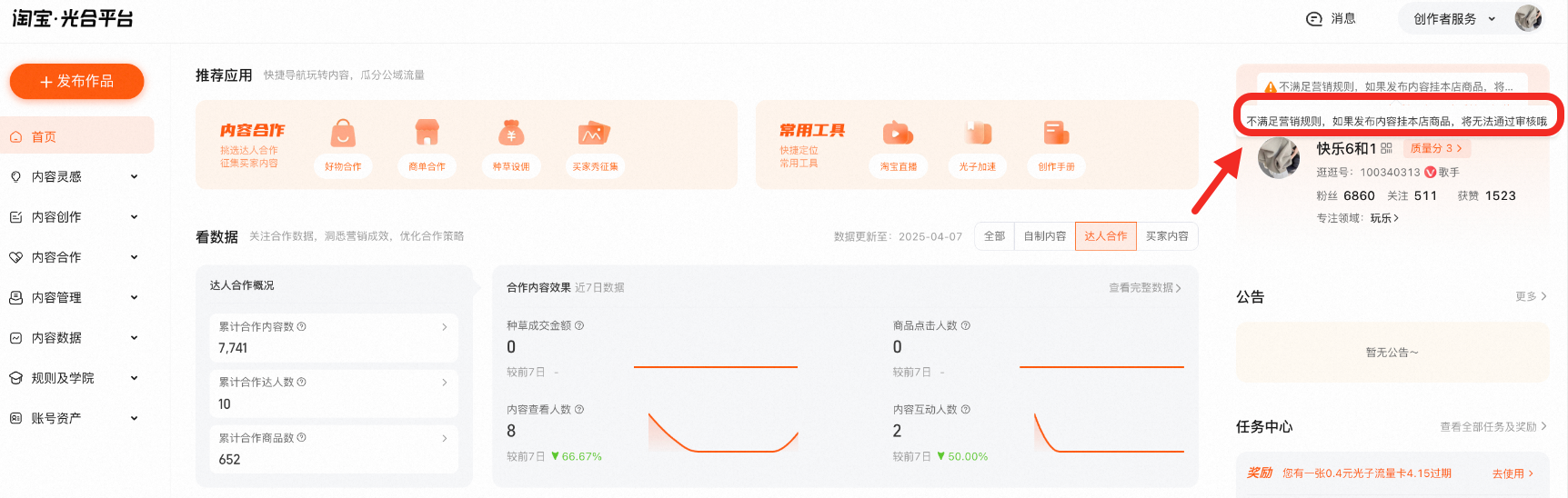The height and width of the screenshot is (498, 1568).
Task: Click the 发布作品 button
Action: 77,82
